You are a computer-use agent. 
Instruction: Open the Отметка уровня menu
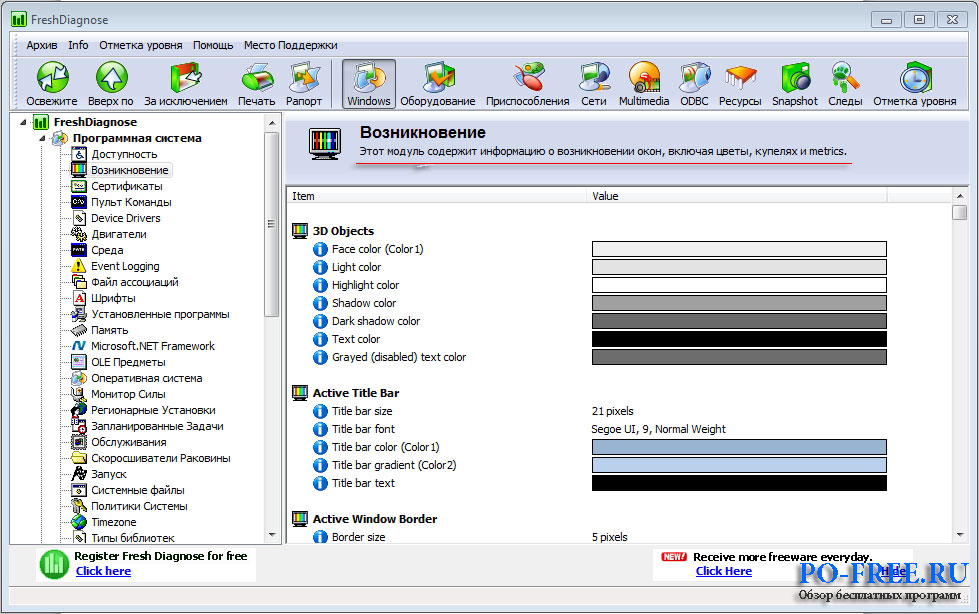click(x=141, y=45)
